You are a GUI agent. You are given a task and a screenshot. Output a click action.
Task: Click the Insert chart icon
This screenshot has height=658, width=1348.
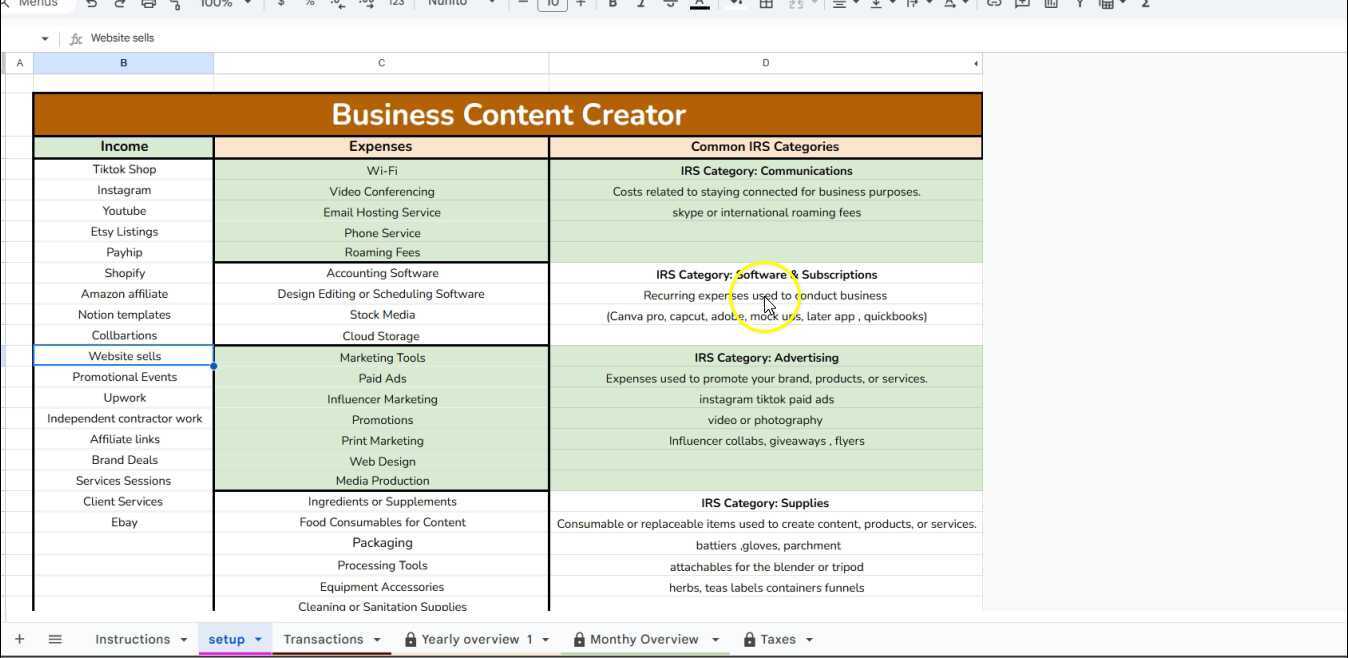click(x=1051, y=4)
